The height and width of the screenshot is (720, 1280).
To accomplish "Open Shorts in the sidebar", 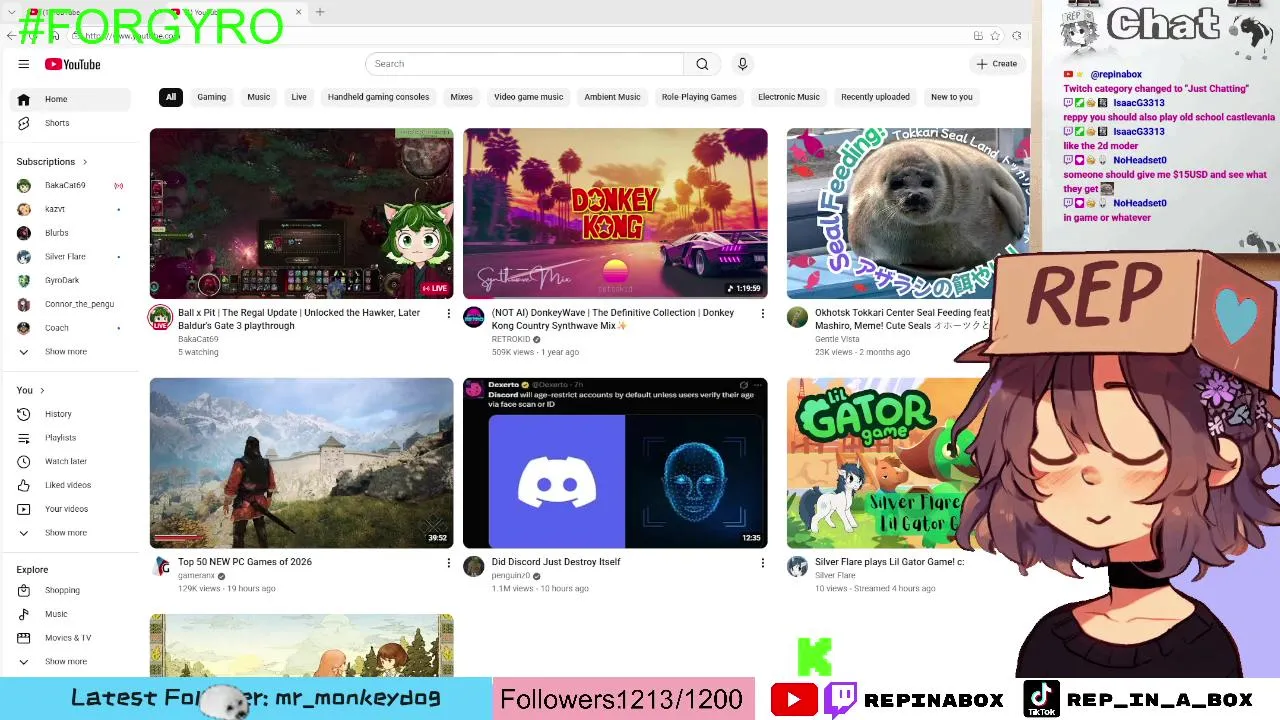I will (70, 123).
